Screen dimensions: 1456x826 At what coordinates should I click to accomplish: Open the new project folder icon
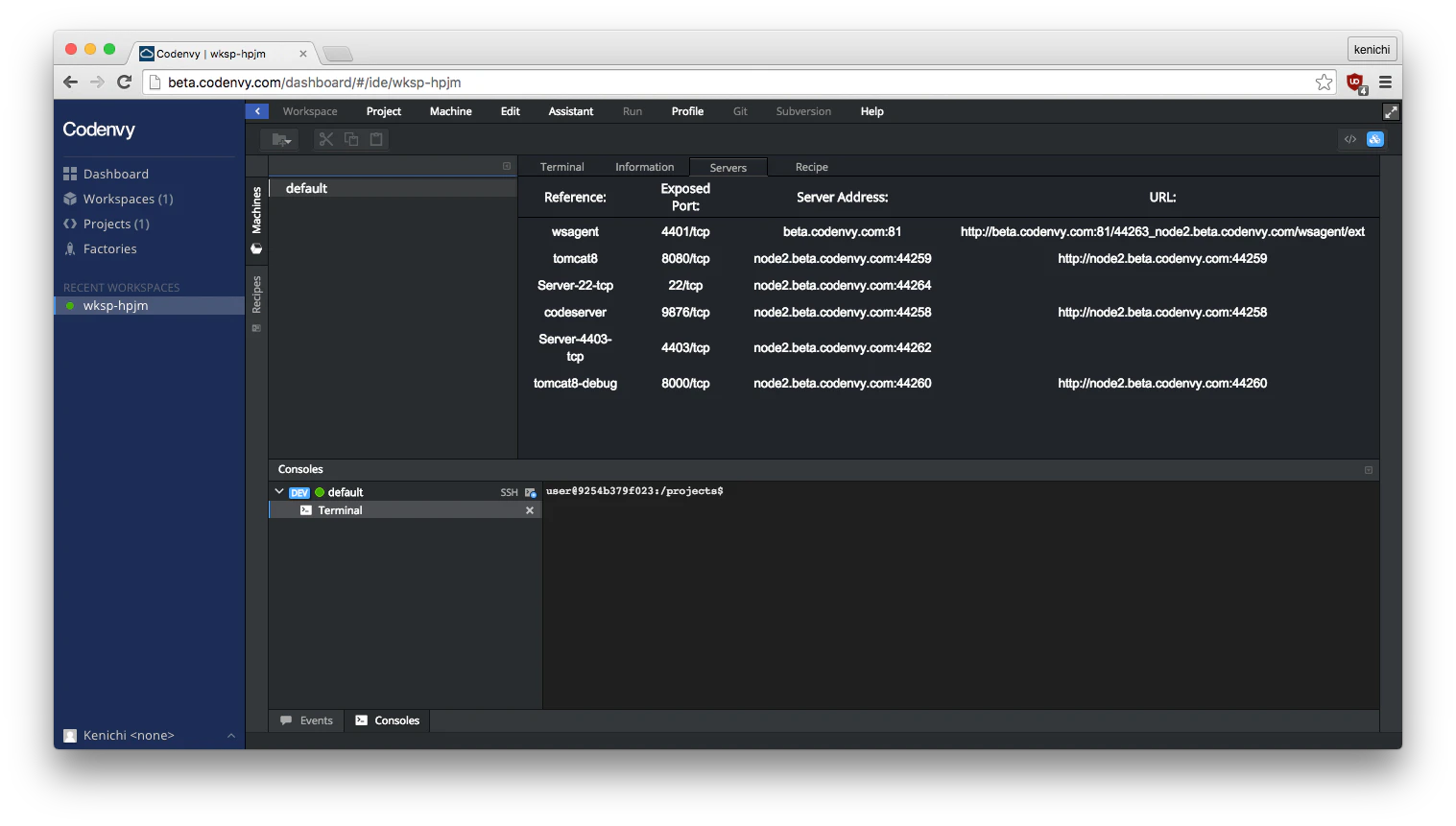coord(280,139)
